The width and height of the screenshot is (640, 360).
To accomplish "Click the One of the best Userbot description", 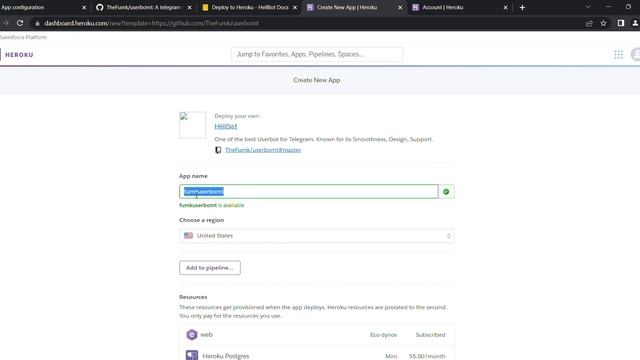I will [324, 139].
